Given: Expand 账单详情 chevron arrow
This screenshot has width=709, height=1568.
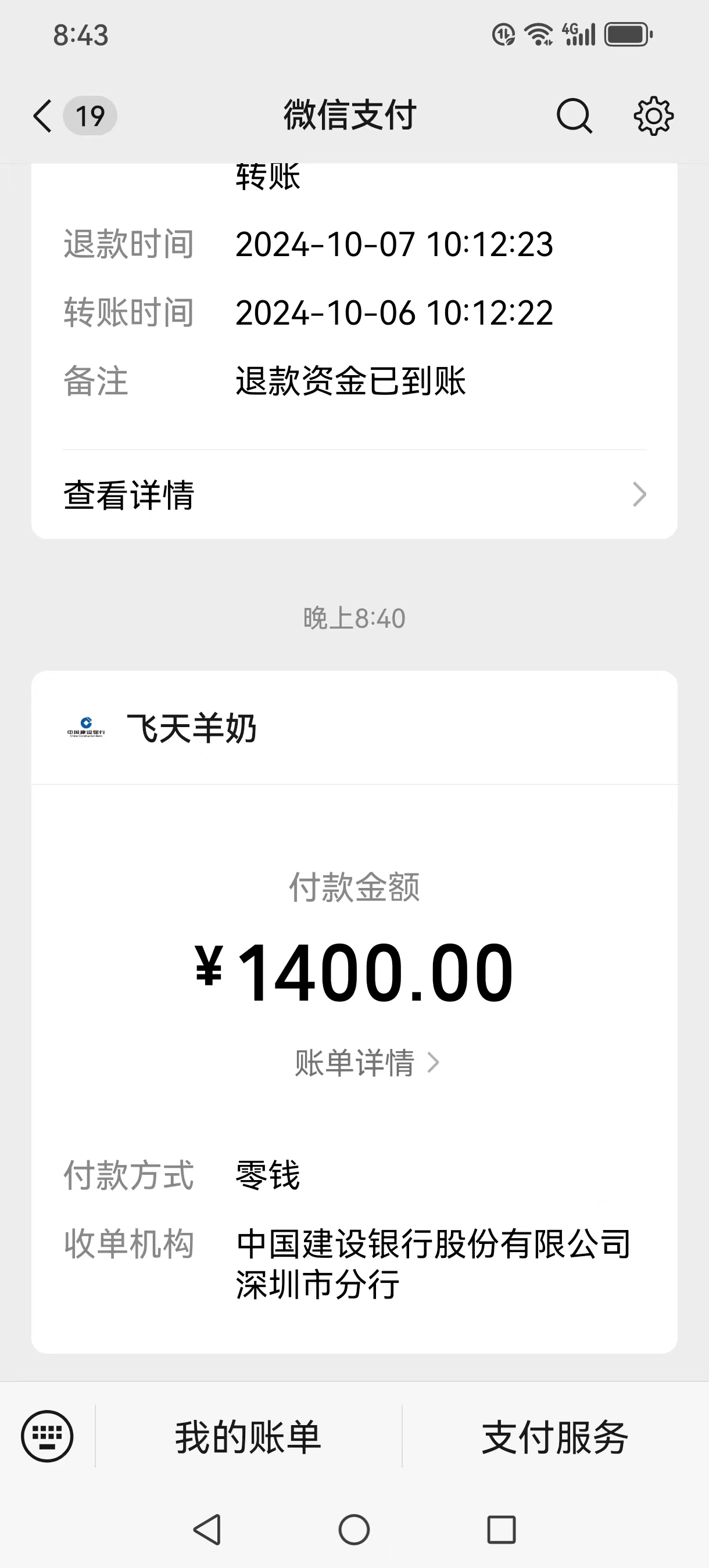Looking at the screenshot, I should point(433,1063).
